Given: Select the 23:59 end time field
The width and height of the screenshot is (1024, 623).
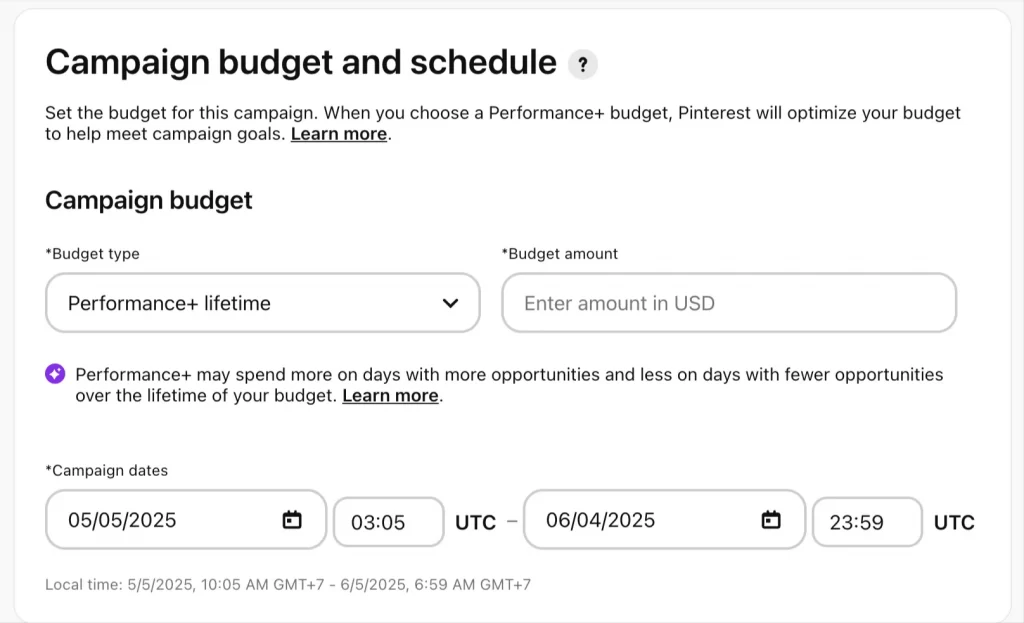Looking at the screenshot, I should (867, 522).
